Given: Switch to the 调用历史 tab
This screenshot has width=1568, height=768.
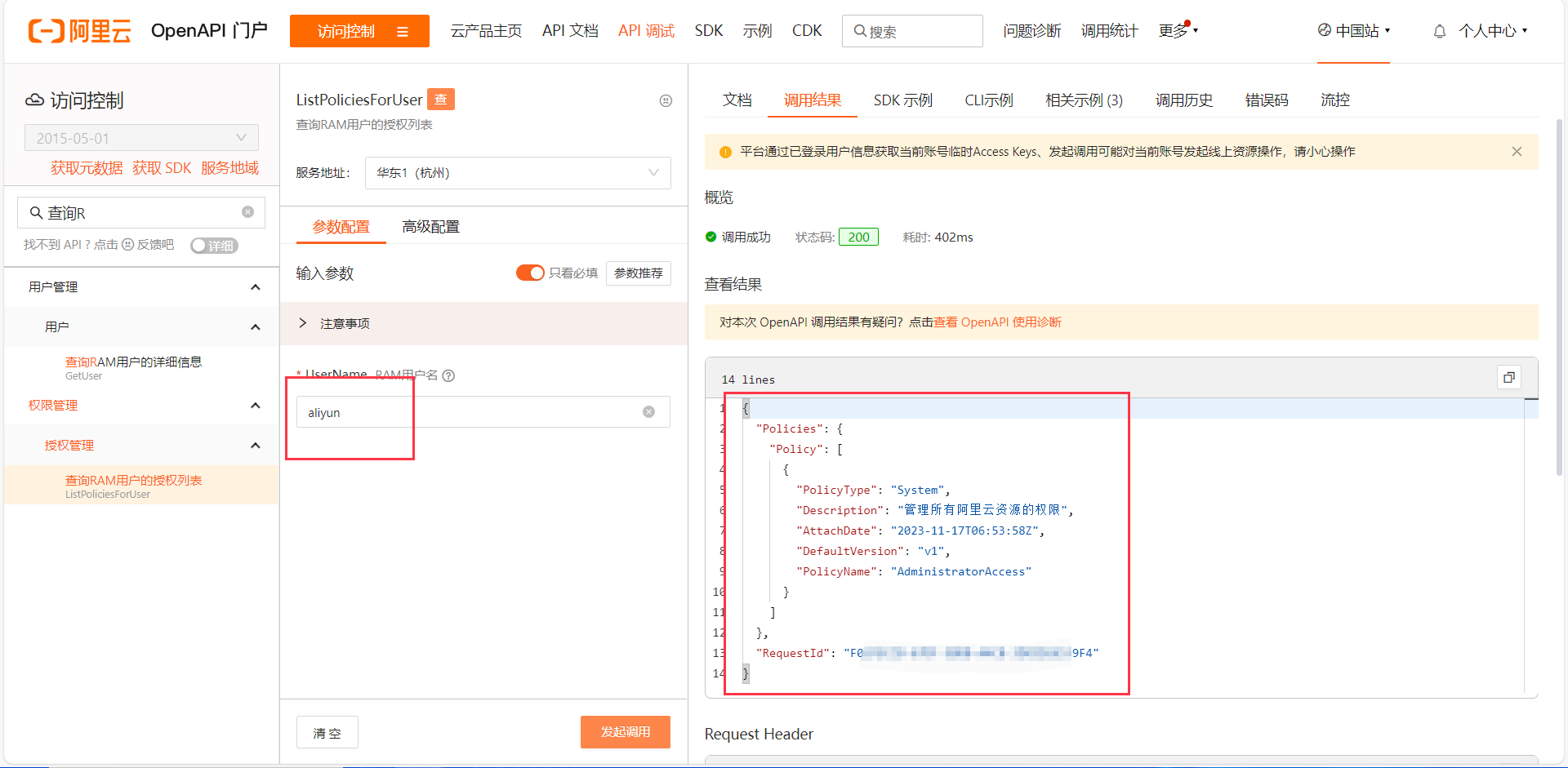Looking at the screenshot, I should coord(1183,100).
